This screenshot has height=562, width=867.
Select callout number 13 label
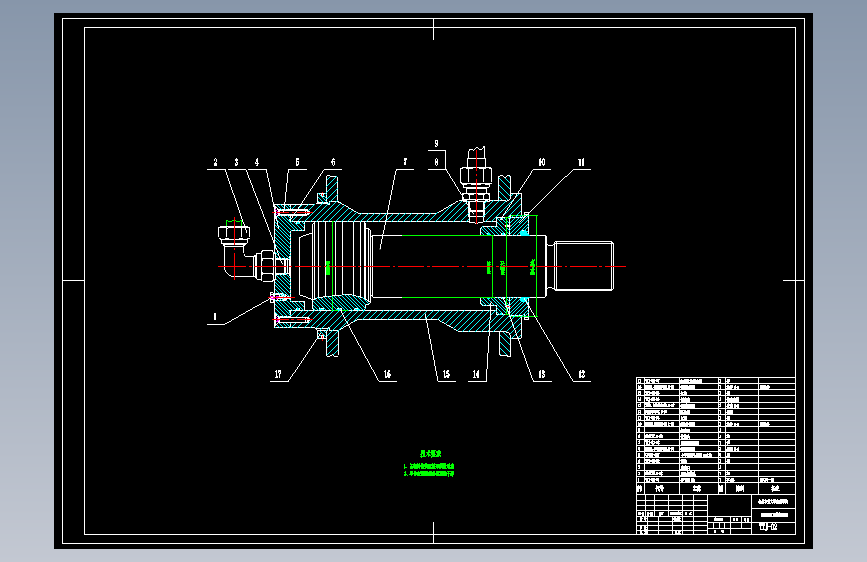[x=542, y=374]
